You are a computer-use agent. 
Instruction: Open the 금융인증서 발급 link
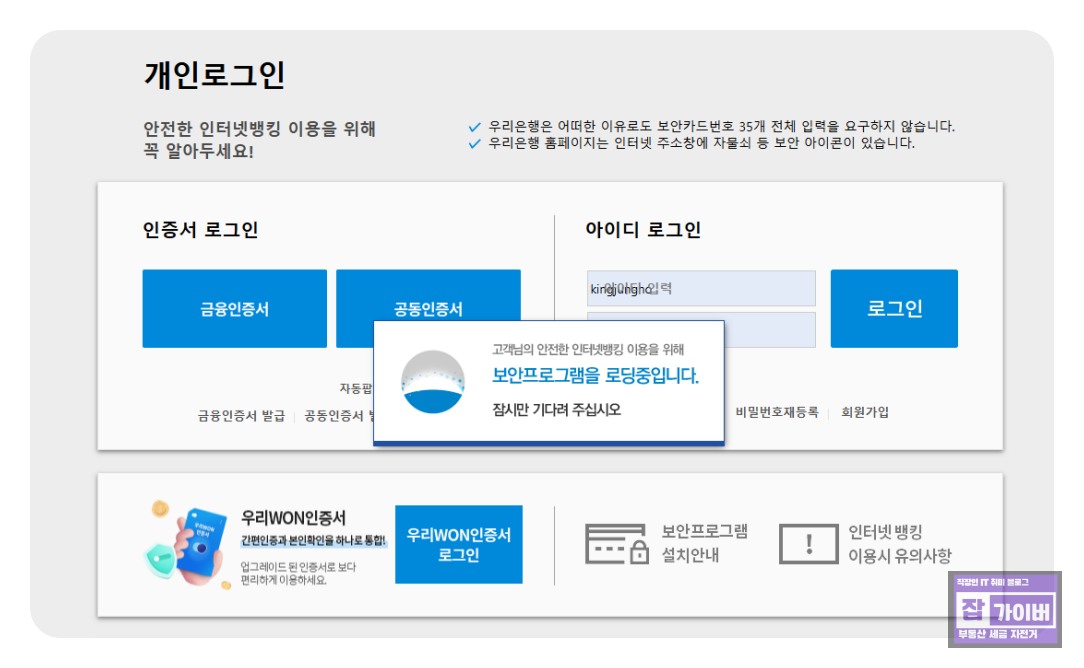(x=241, y=416)
